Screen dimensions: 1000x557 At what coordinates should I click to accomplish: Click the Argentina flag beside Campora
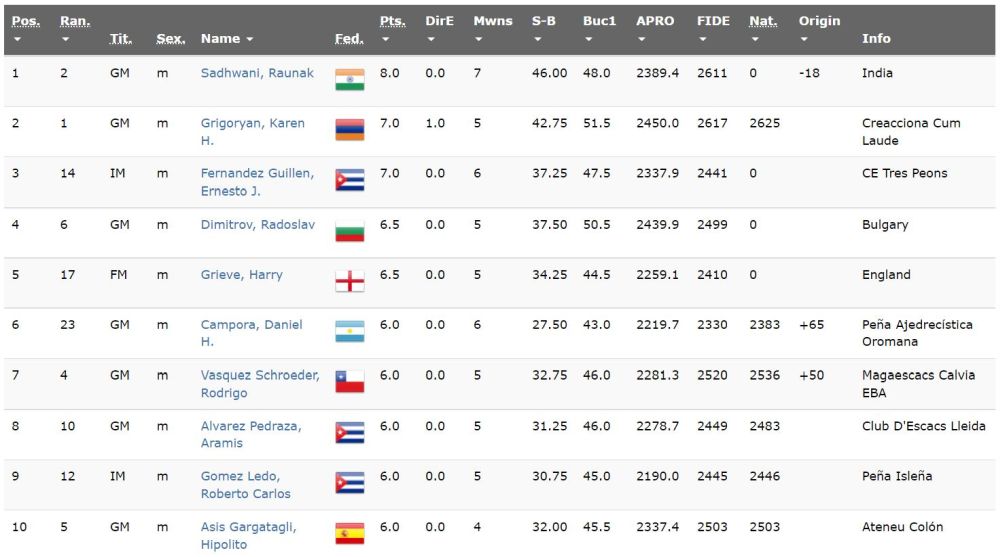(350, 331)
